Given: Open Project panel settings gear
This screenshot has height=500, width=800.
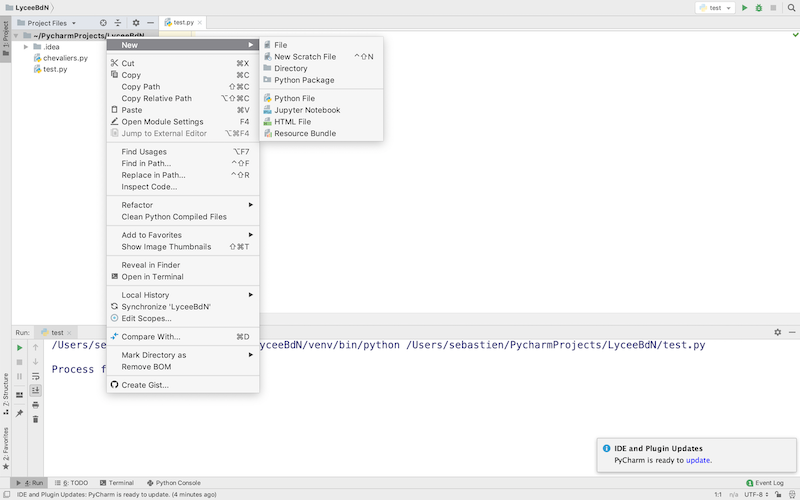Looking at the screenshot, I should (136, 22).
